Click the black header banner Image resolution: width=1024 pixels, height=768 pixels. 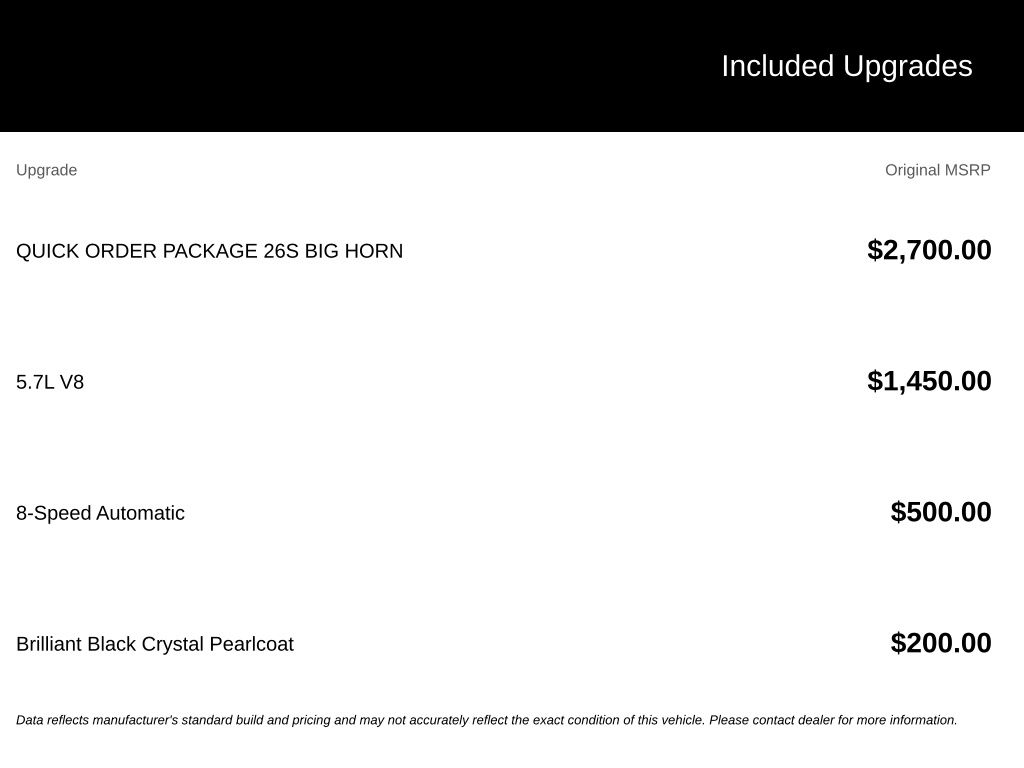coord(512,66)
